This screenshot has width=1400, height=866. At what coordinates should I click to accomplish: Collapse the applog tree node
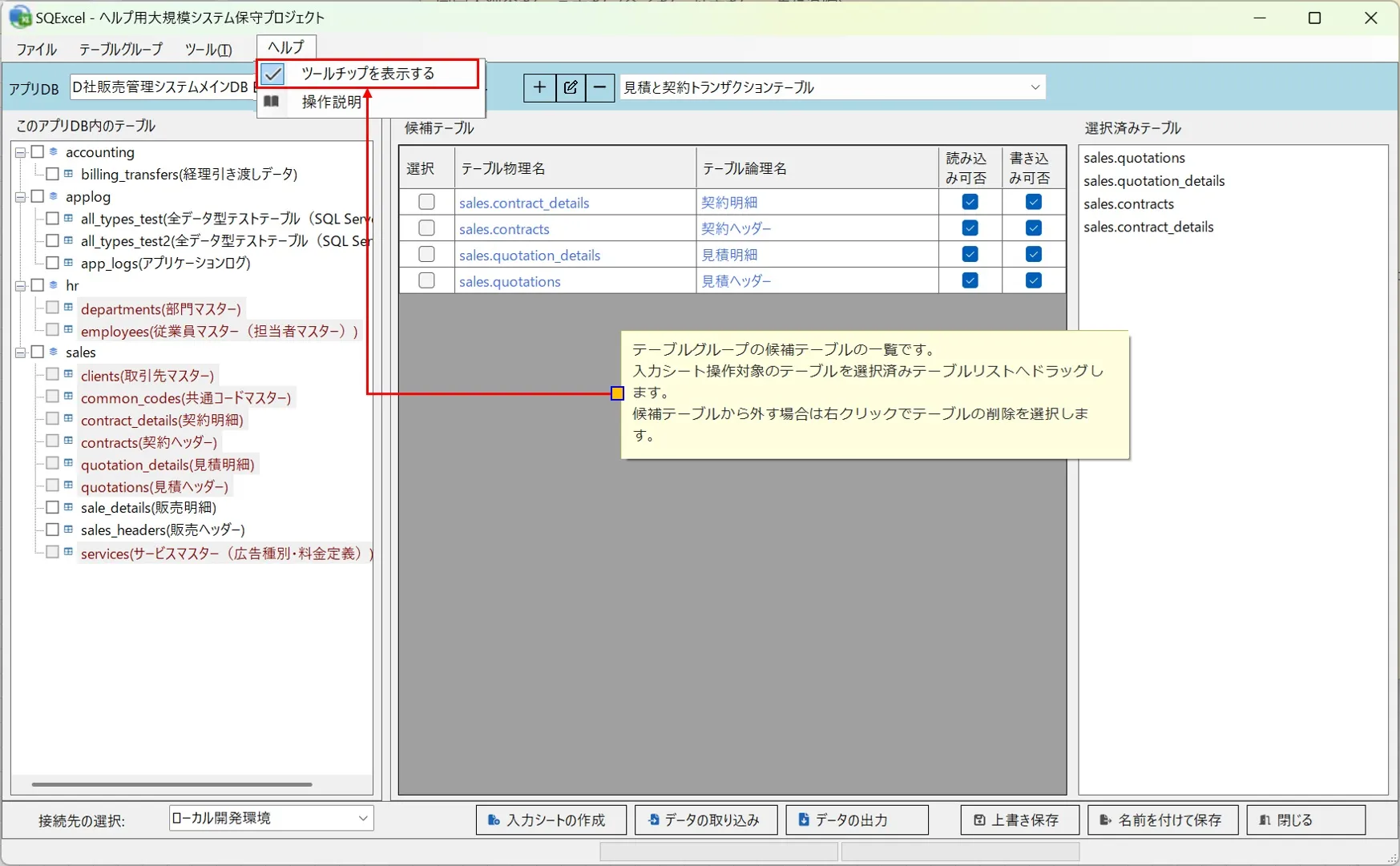(21, 197)
